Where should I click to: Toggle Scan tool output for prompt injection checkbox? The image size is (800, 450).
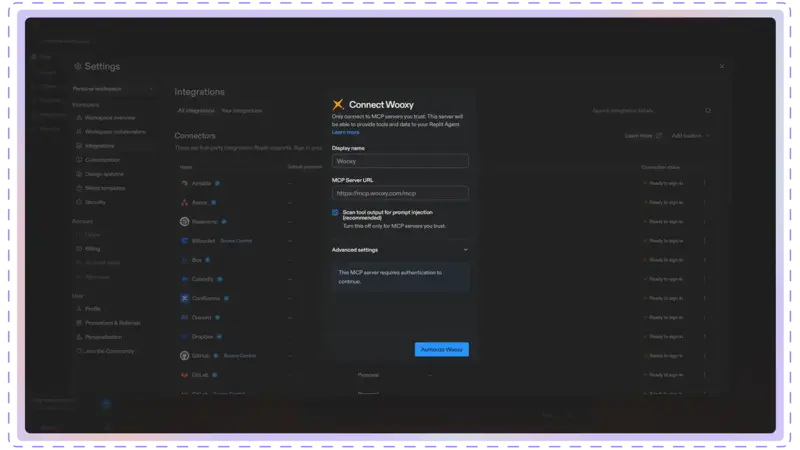click(335, 213)
